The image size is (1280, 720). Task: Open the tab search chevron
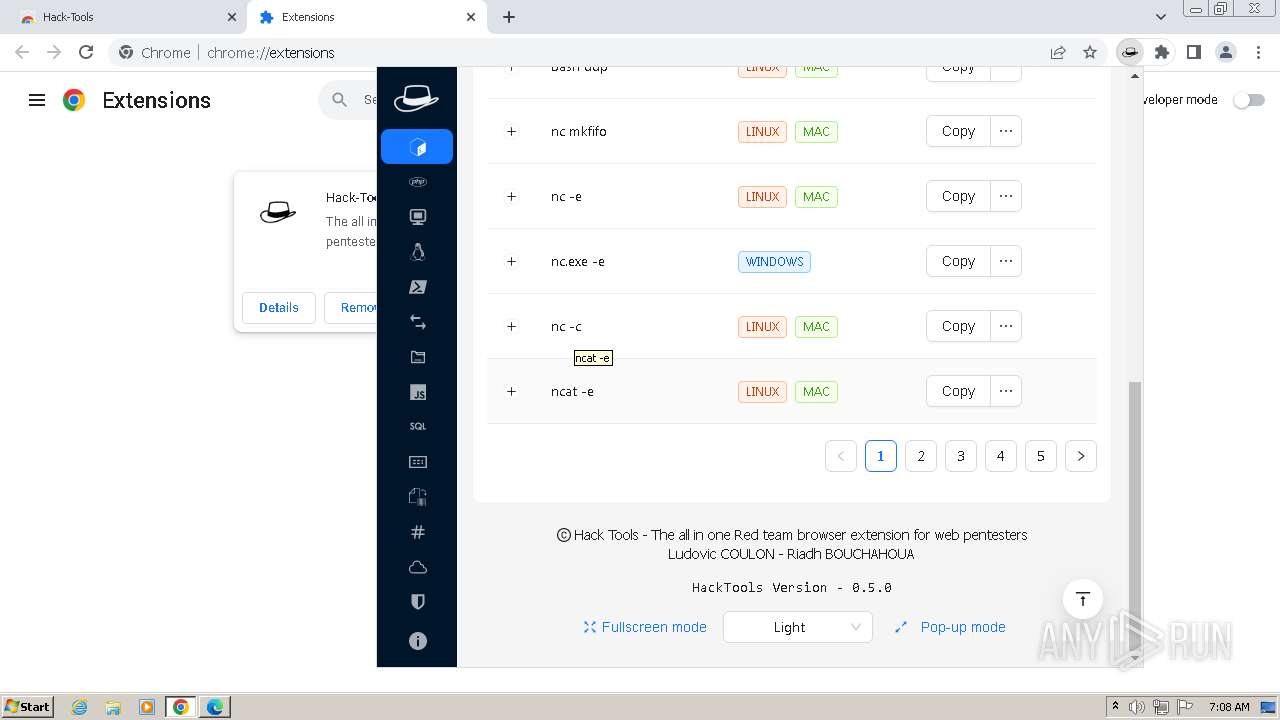point(1160,17)
